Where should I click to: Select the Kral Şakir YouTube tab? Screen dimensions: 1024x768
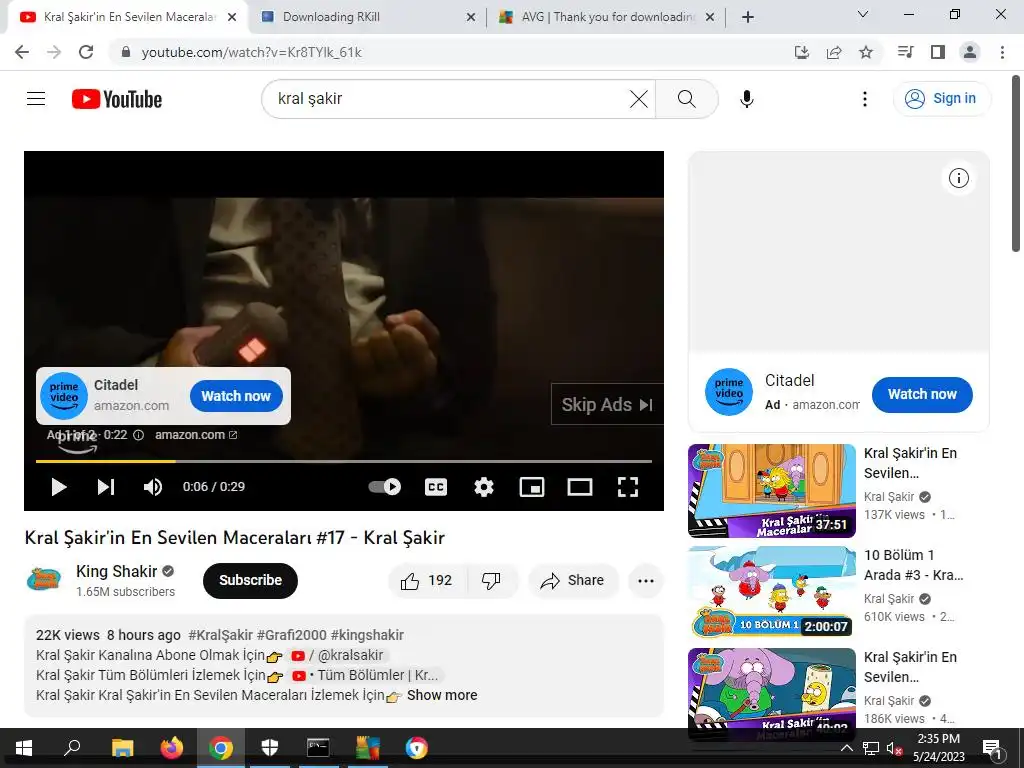coord(127,17)
